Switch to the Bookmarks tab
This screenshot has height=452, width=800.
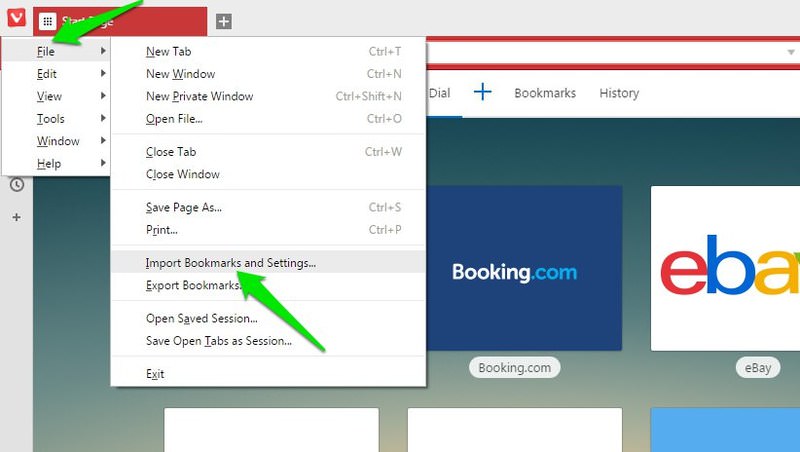545,93
